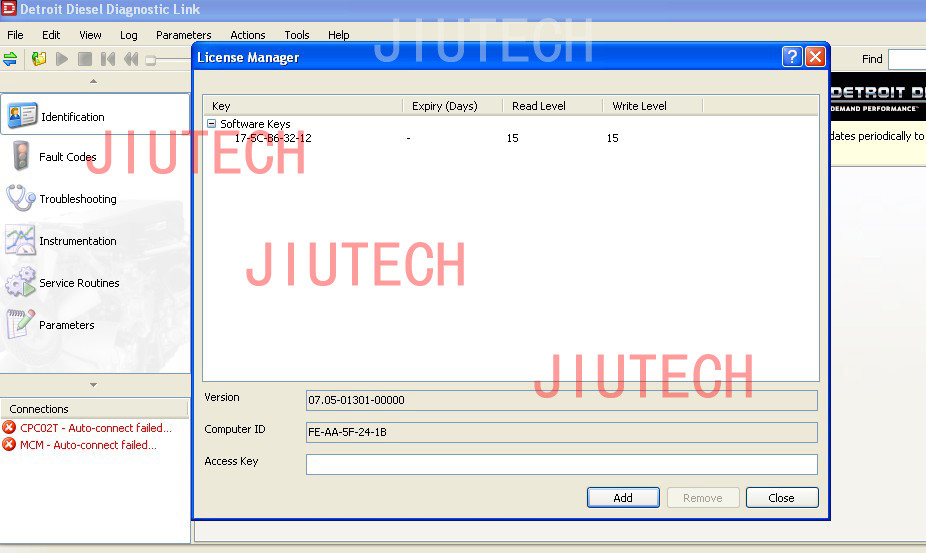This screenshot has width=926, height=553.
Task: Click the Add button
Action: 623,497
